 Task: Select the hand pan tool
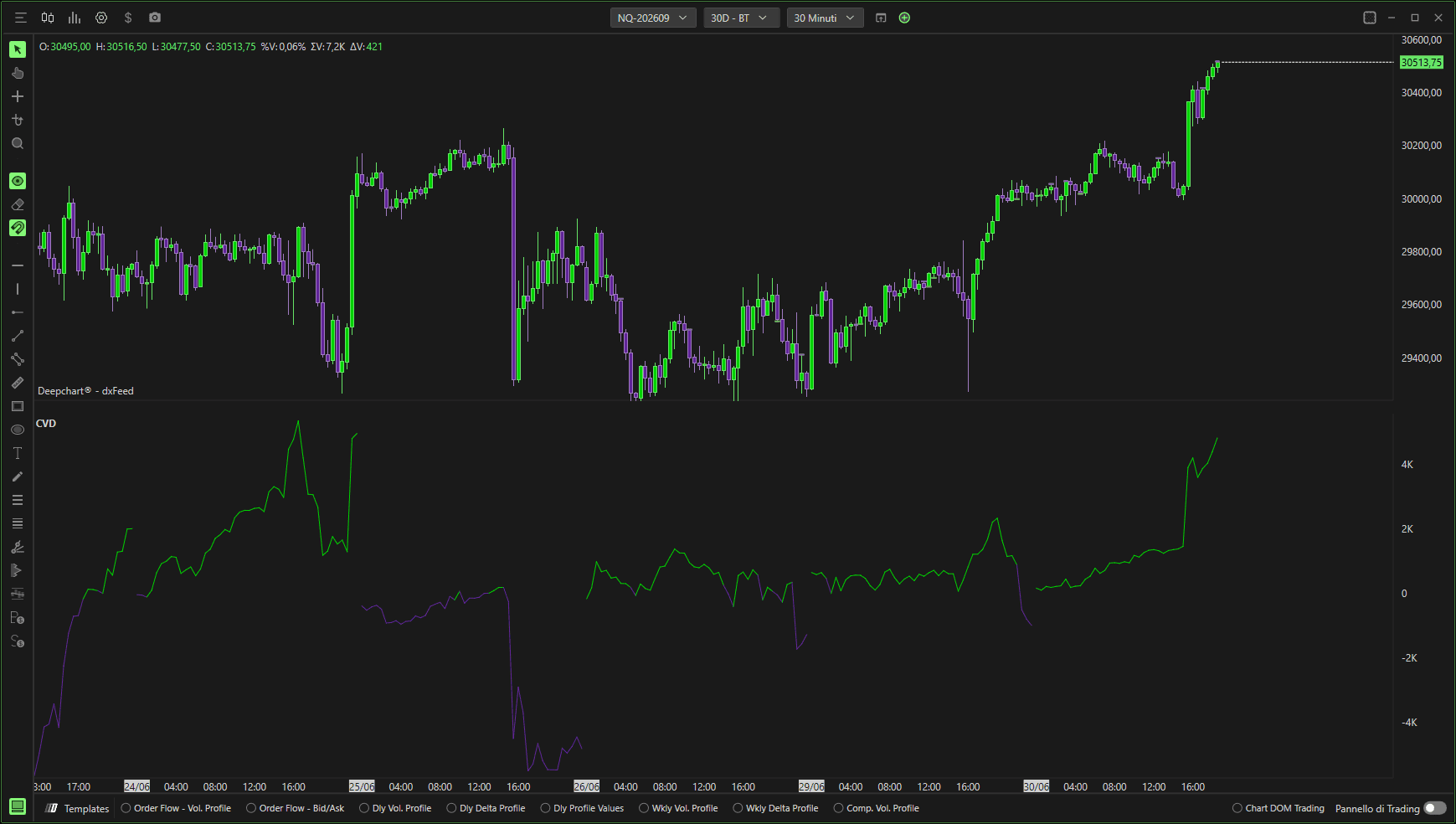pos(18,73)
